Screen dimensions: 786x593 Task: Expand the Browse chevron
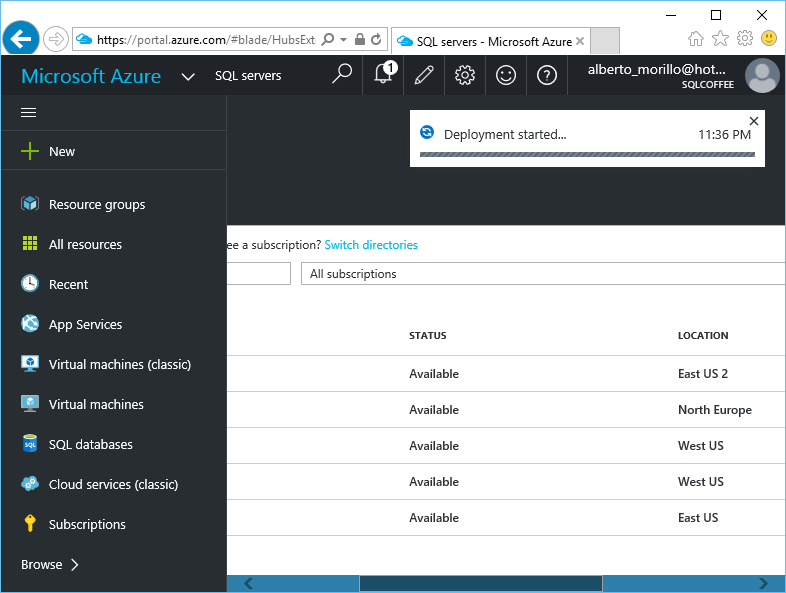tap(75, 565)
